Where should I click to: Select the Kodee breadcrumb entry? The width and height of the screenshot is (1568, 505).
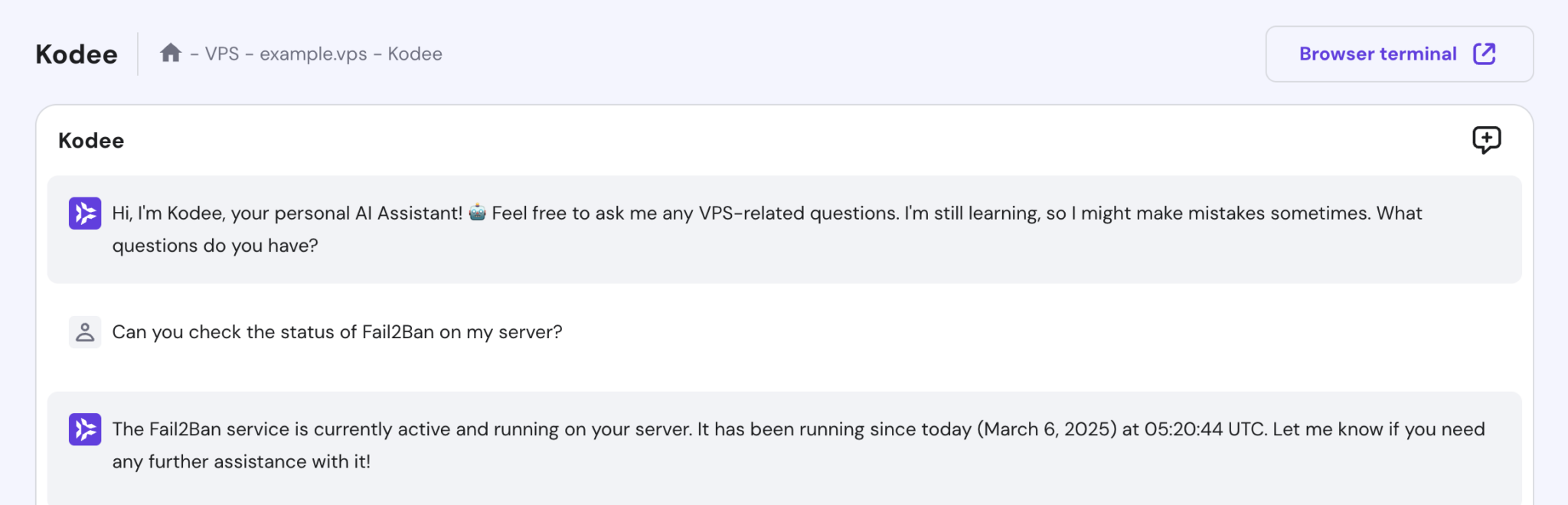tap(415, 54)
